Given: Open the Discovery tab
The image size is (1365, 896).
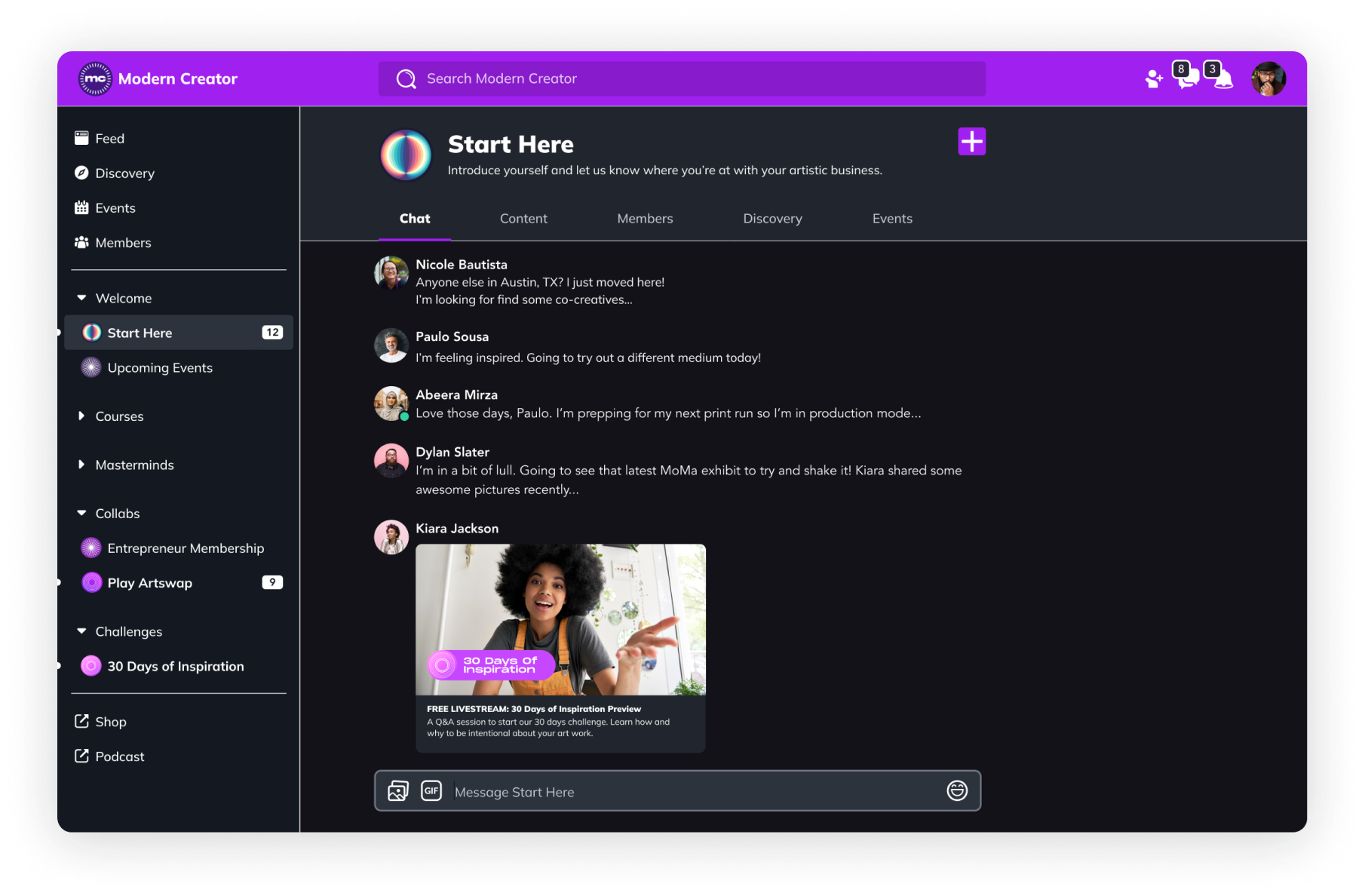Looking at the screenshot, I should coord(772,219).
